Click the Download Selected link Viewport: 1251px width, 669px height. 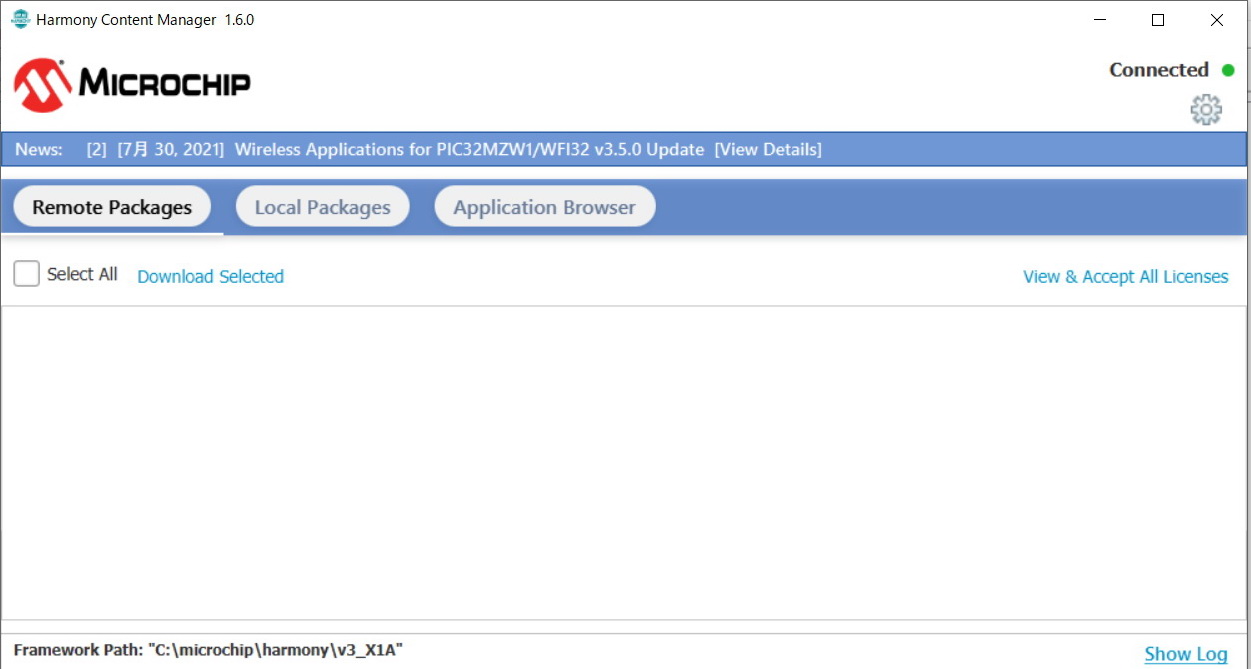pos(210,277)
